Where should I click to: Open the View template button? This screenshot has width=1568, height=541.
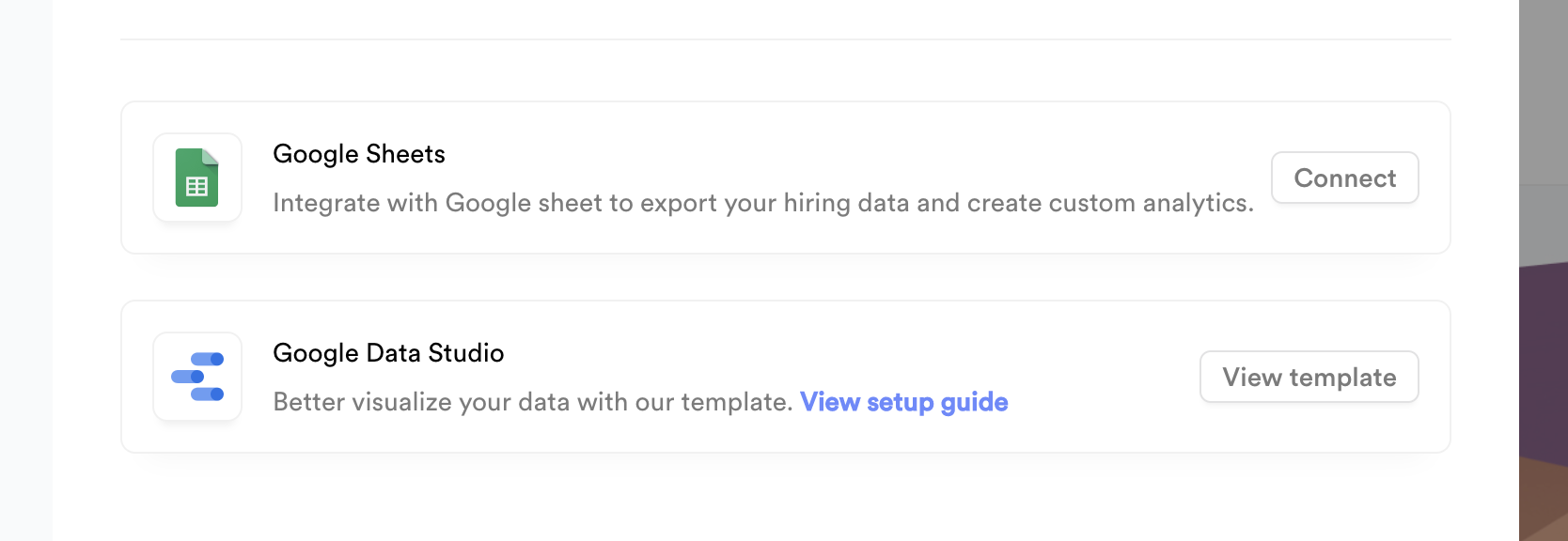pos(1309,377)
